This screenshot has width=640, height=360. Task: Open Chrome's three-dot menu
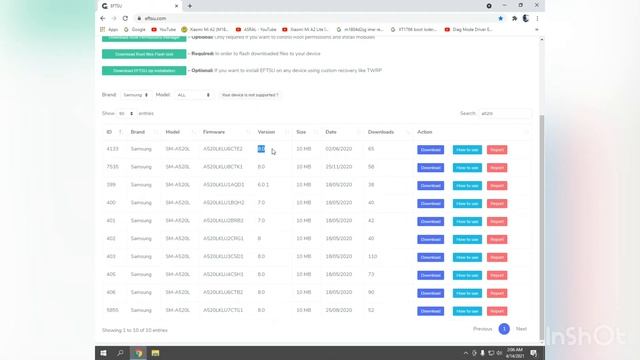(x=537, y=18)
